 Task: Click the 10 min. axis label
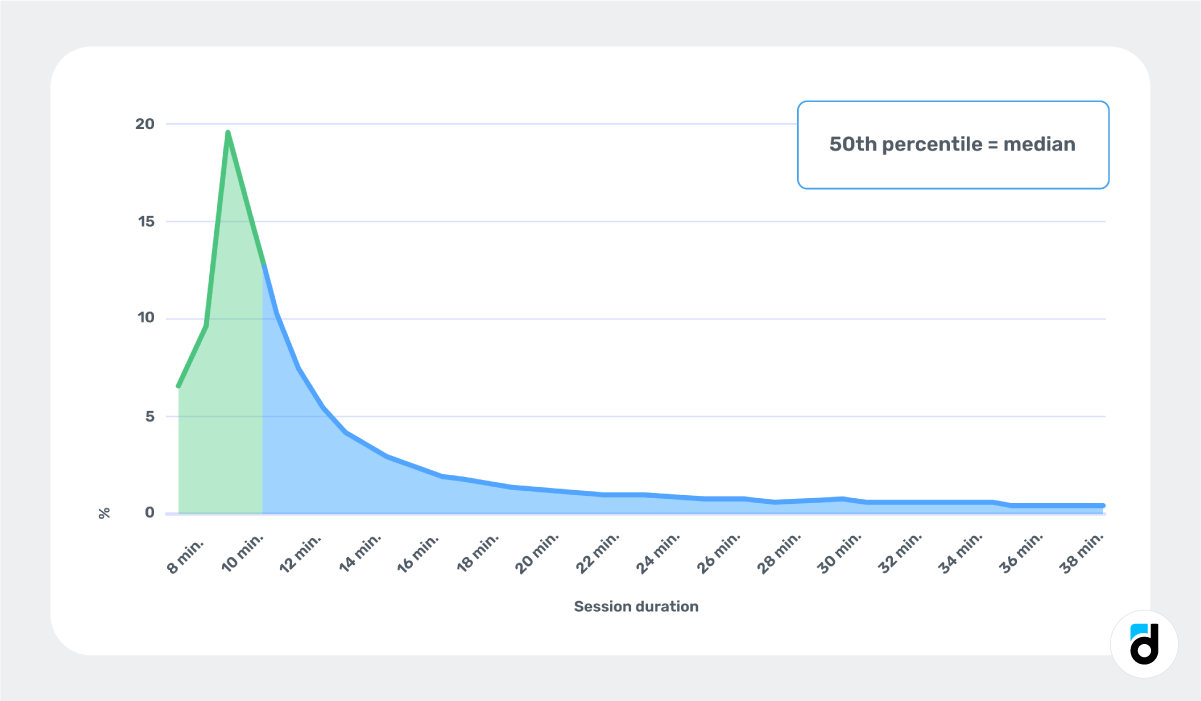pyautogui.click(x=243, y=554)
